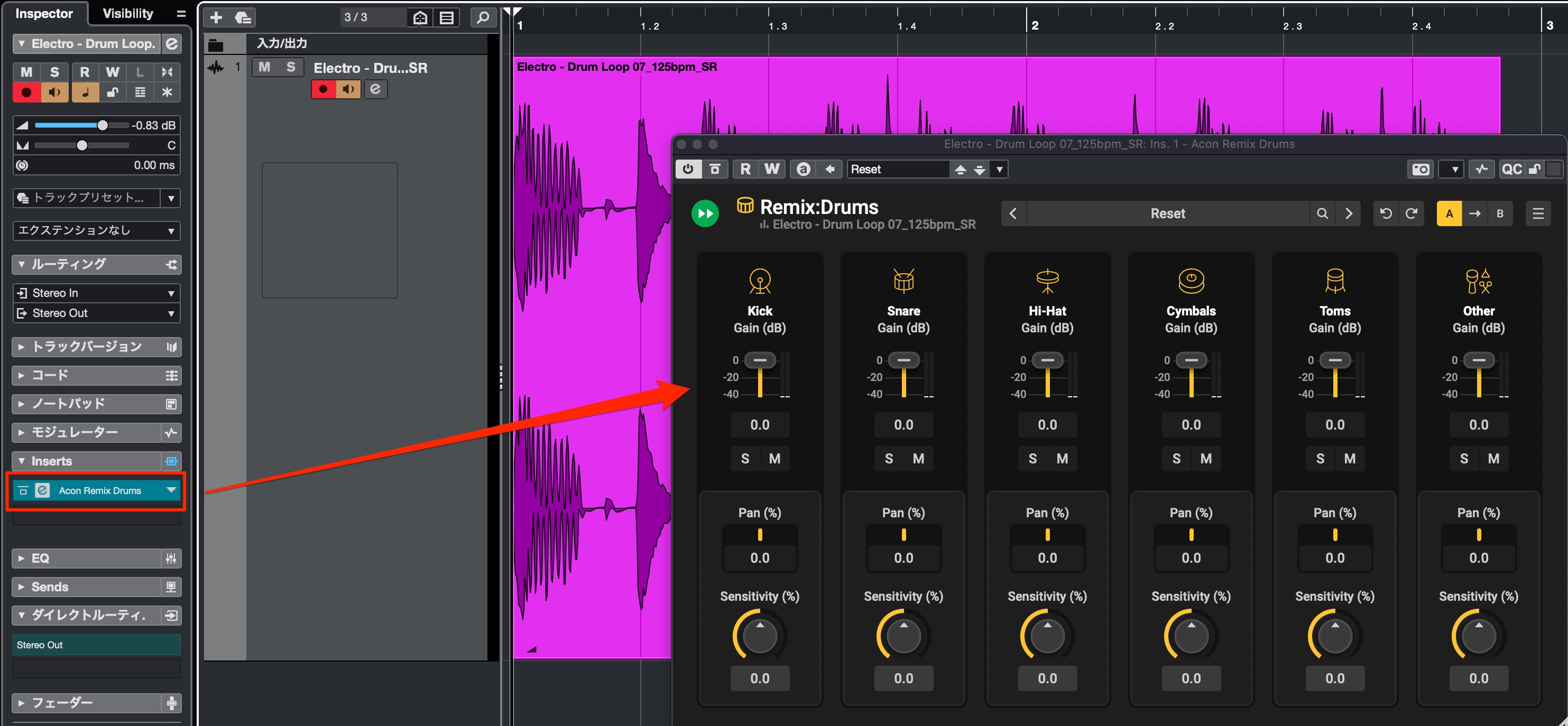Solo the Toms channel
The image size is (1568, 726).
[x=1320, y=459]
